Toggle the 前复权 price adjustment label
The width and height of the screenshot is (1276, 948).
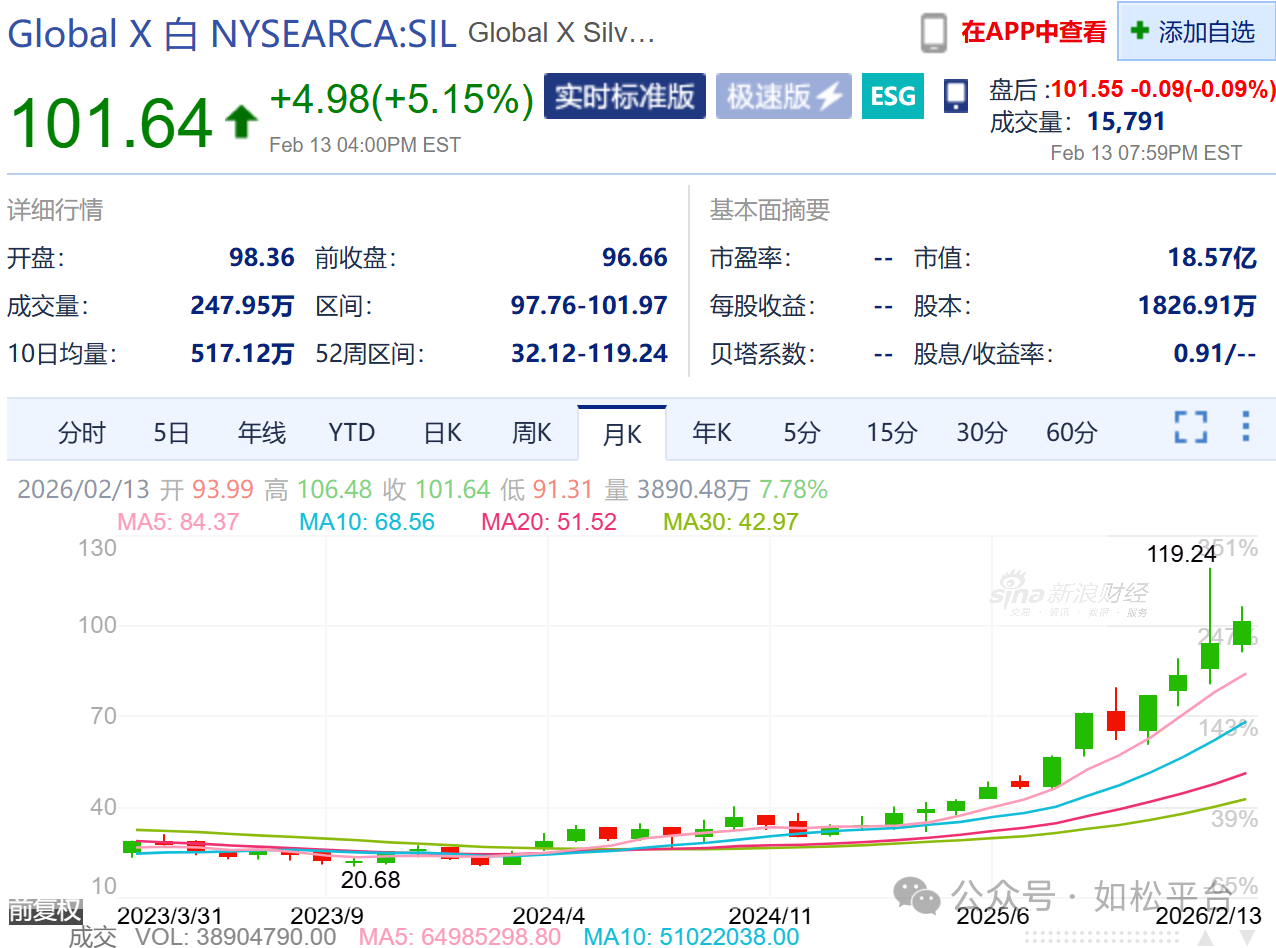pos(44,911)
